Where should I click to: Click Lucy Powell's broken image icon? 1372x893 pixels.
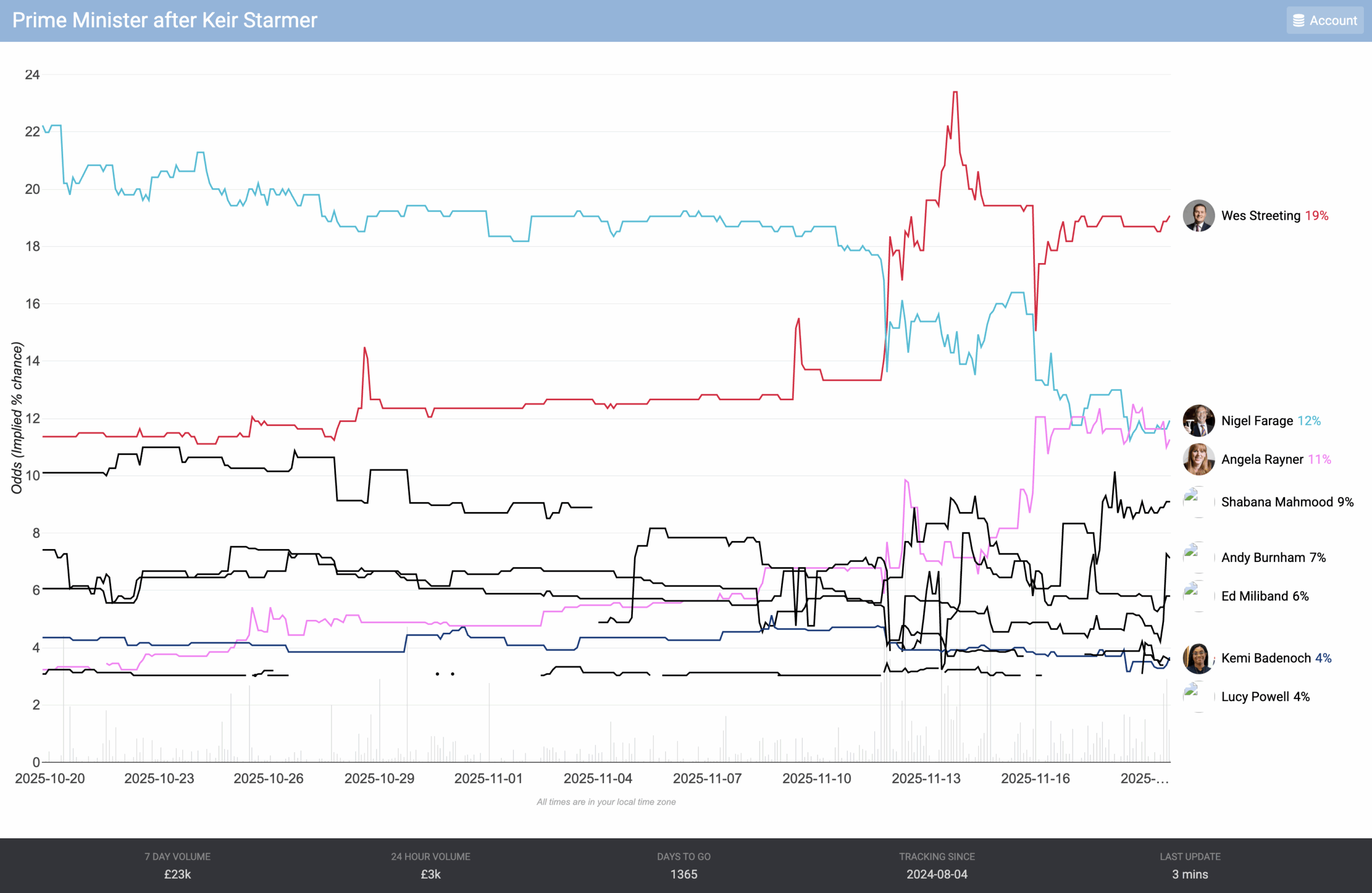1191,689
